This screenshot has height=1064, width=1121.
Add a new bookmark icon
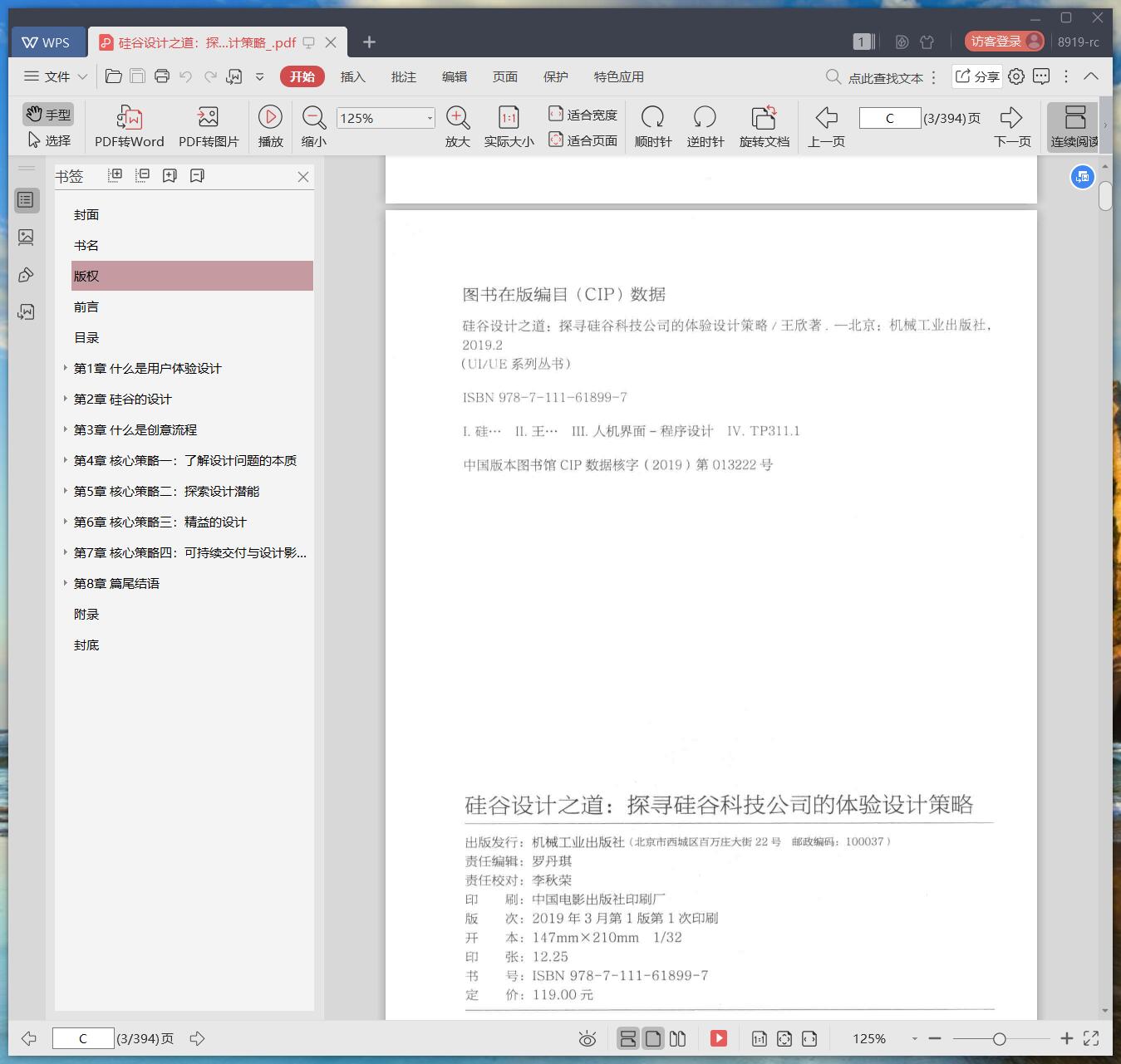[170, 175]
